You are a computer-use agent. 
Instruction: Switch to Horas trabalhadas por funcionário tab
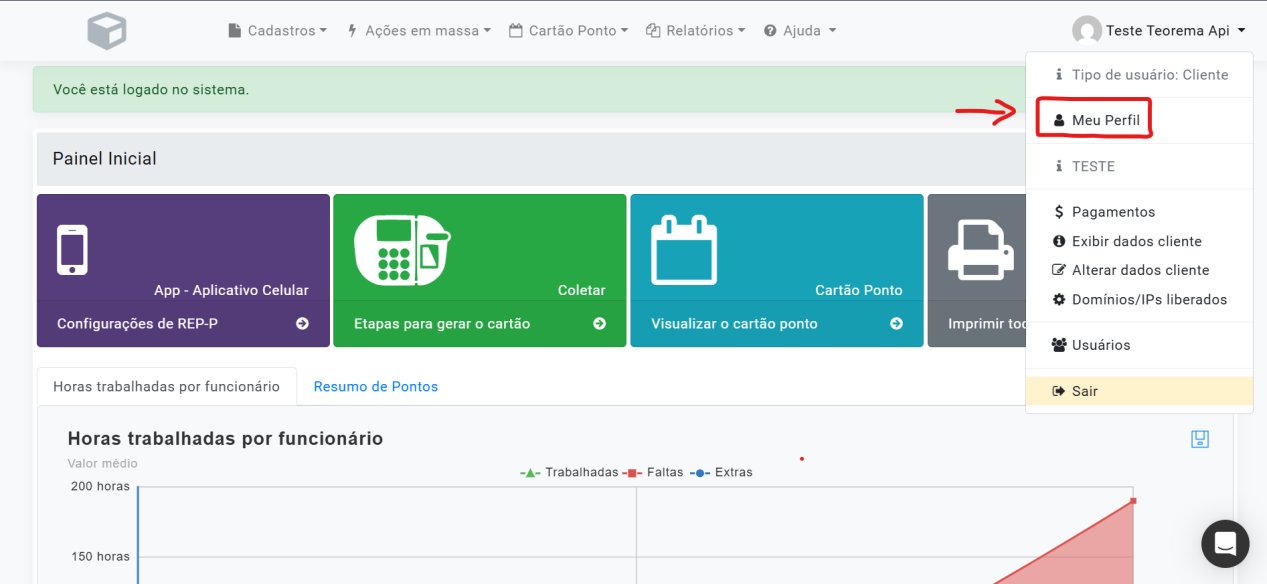(167, 386)
